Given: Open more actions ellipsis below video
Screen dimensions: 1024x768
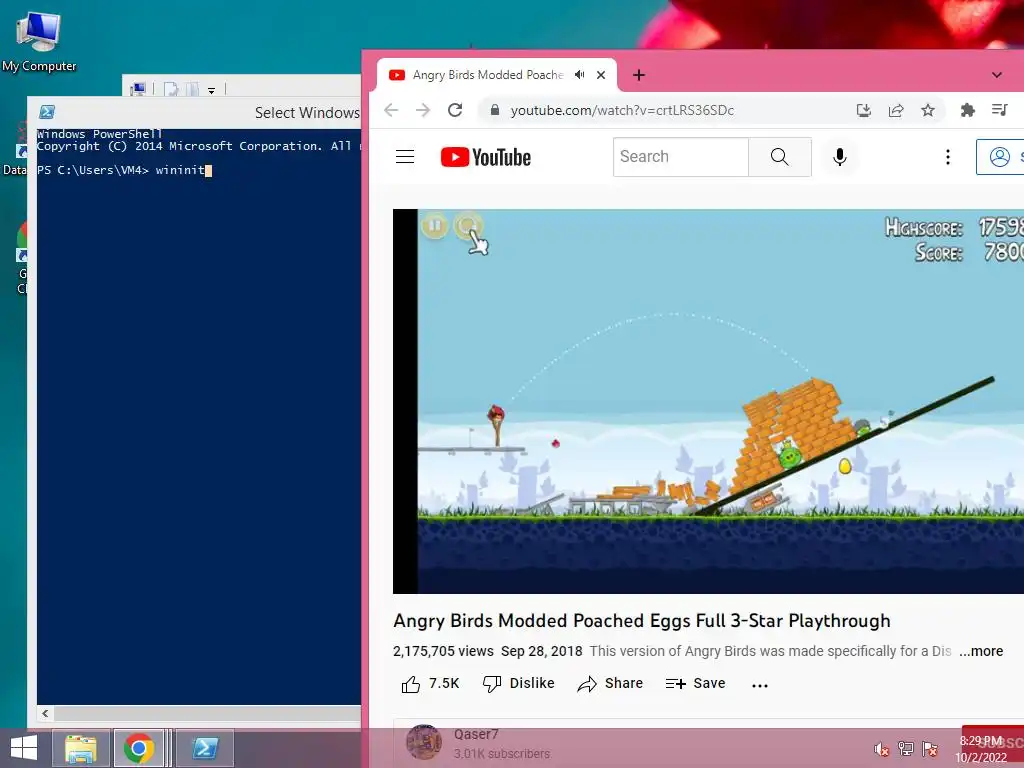Looking at the screenshot, I should click(x=760, y=685).
